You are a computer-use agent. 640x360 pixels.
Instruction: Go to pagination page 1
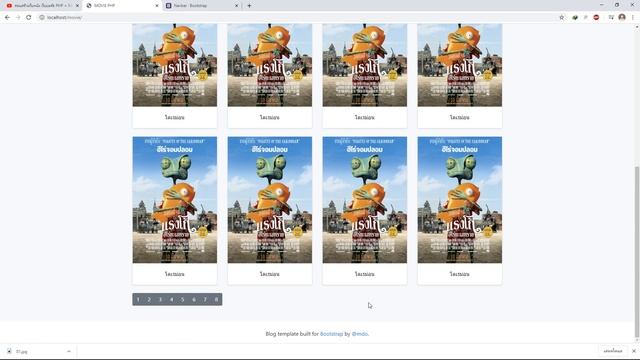(138, 300)
